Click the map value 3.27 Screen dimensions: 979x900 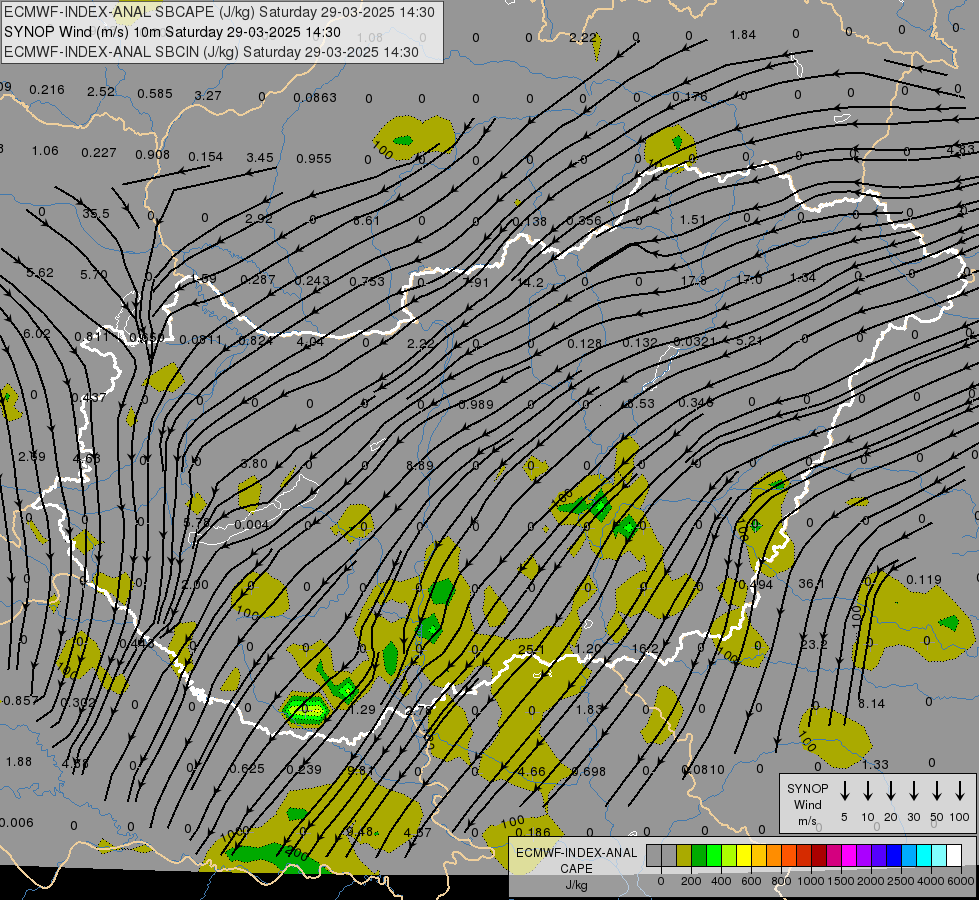(208, 96)
